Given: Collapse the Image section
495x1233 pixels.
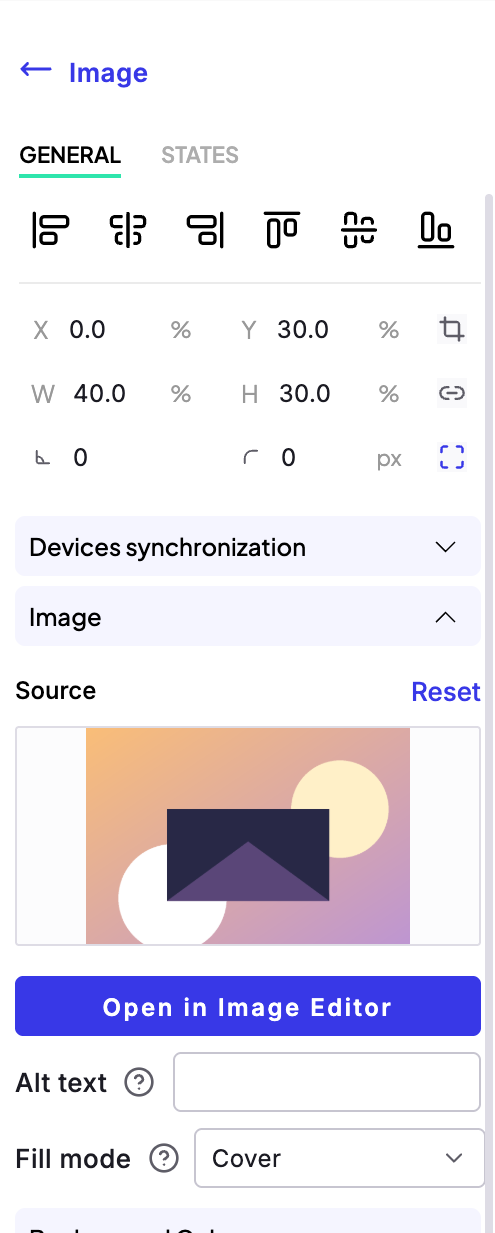Looking at the screenshot, I should point(248,617).
